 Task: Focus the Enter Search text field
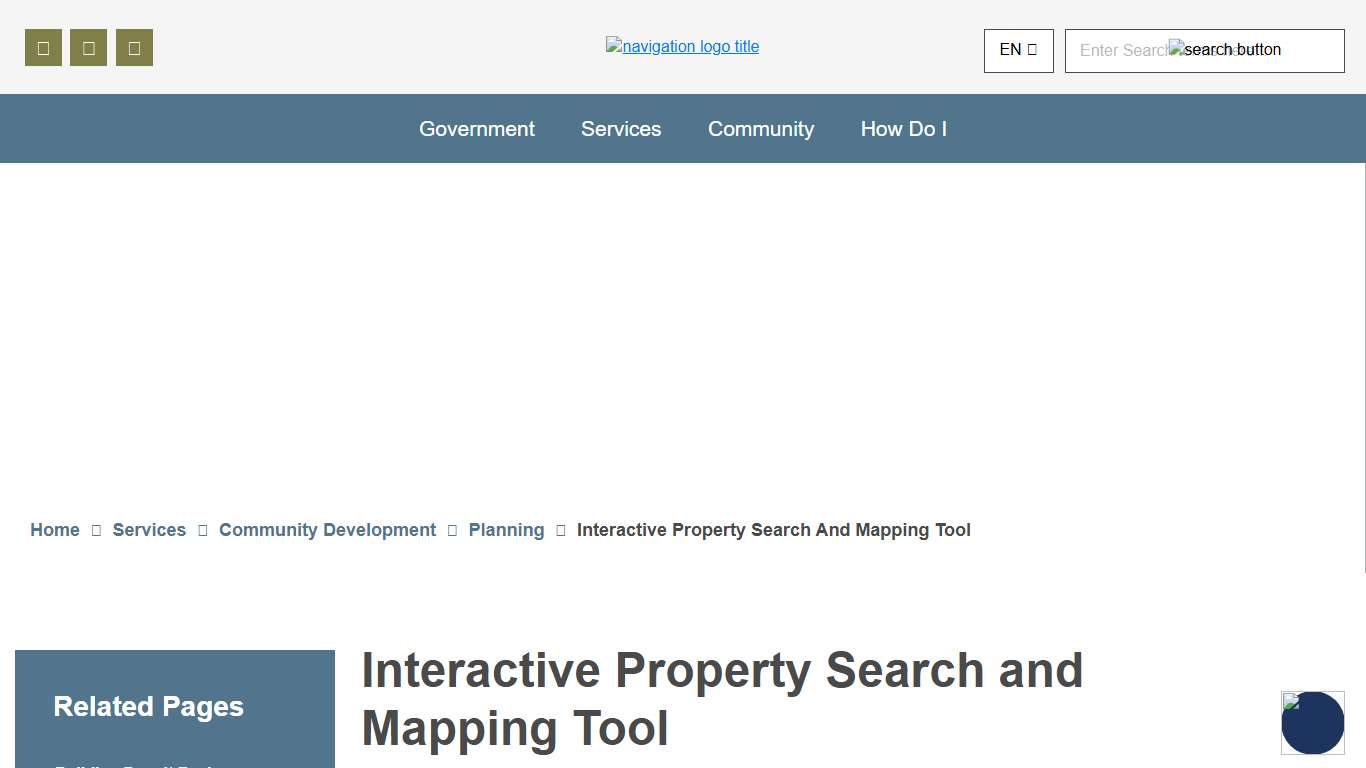pos(1120,51)
